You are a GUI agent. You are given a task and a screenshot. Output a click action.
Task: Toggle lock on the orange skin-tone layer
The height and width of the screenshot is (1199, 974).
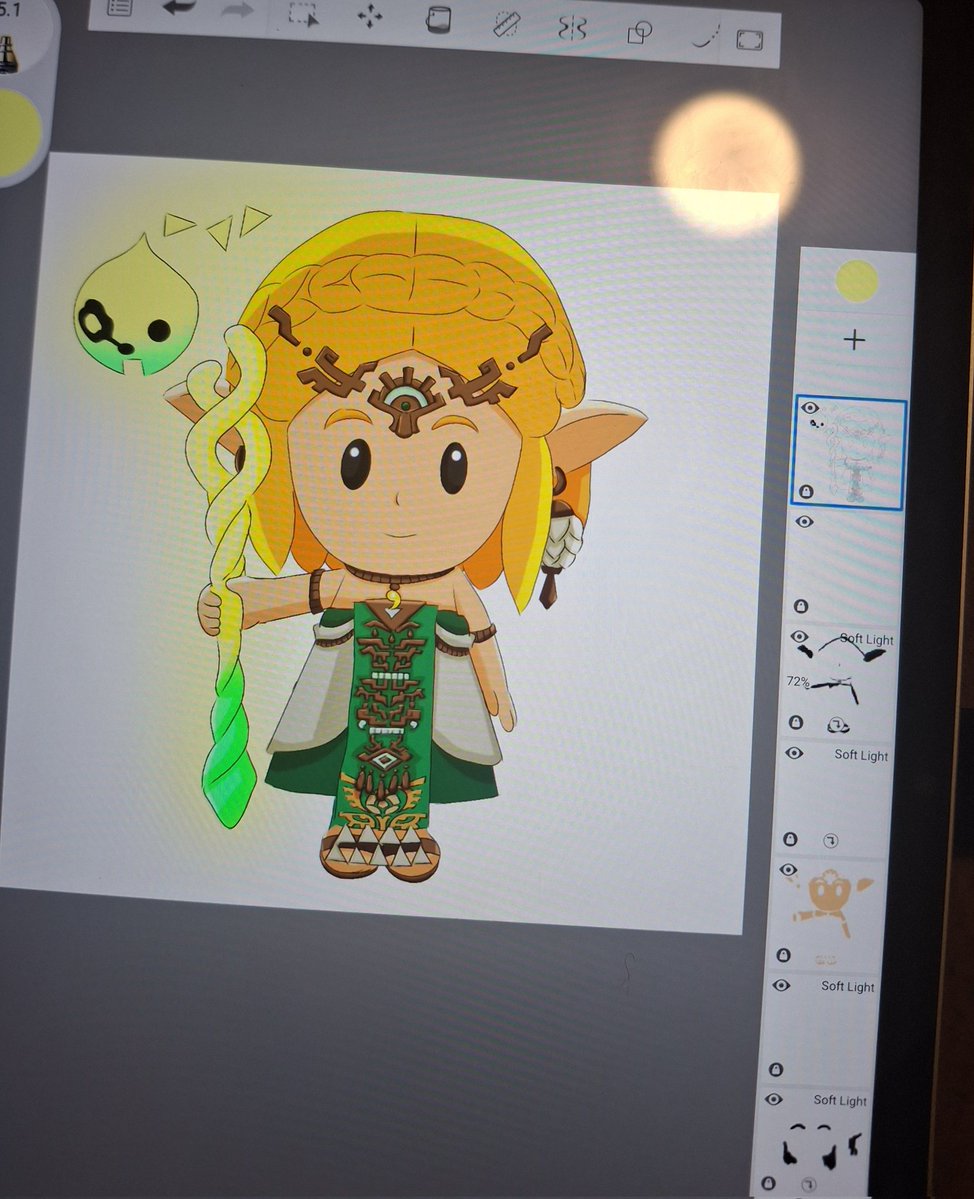pos(783,955)
